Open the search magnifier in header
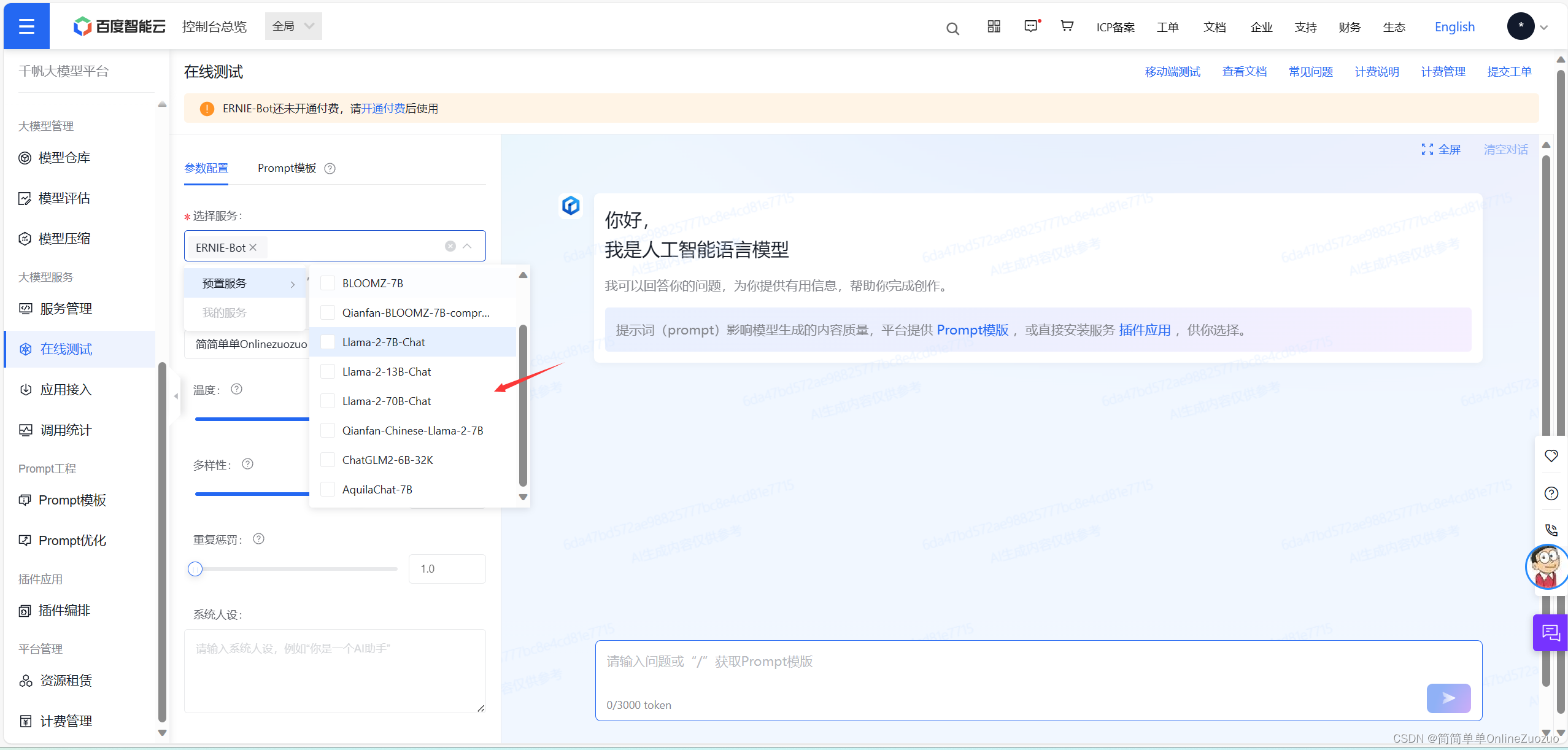The image size is (1568, 750). [952, 28]
